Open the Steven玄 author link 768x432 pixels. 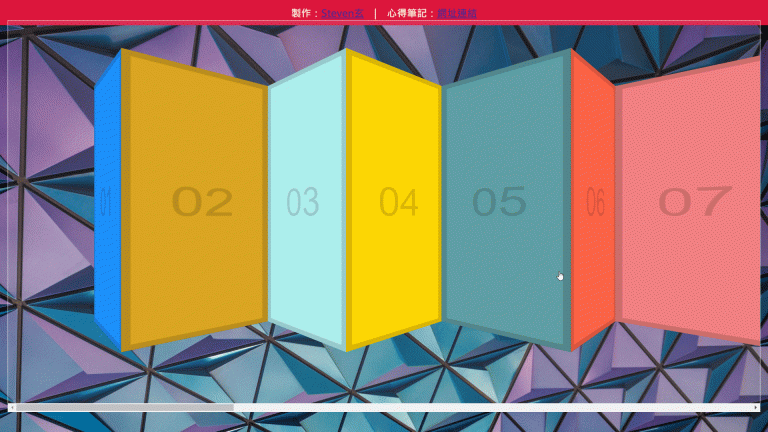(x=342, y=14)
